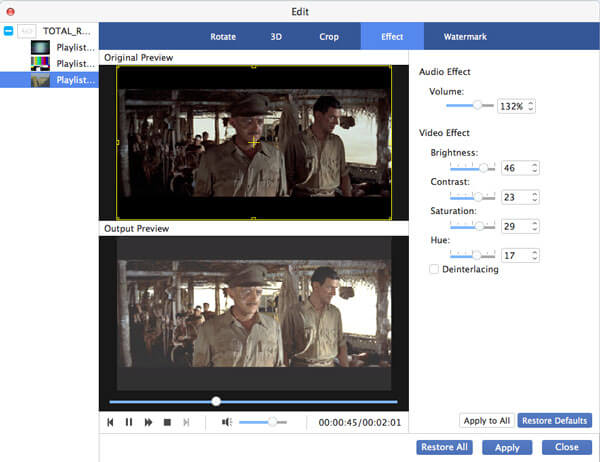Click the Volume 132% field
600x462 pixels.
516,106
